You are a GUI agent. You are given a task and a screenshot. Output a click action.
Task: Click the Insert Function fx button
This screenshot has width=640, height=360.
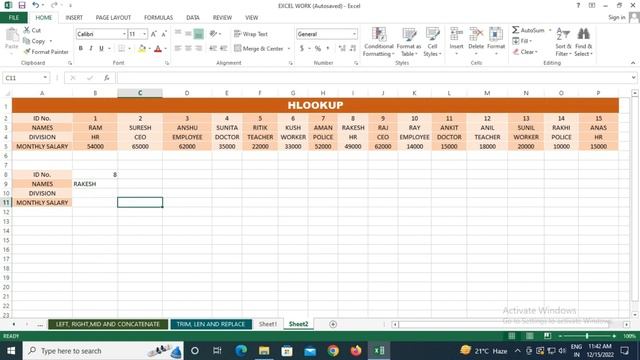(107, 78)
